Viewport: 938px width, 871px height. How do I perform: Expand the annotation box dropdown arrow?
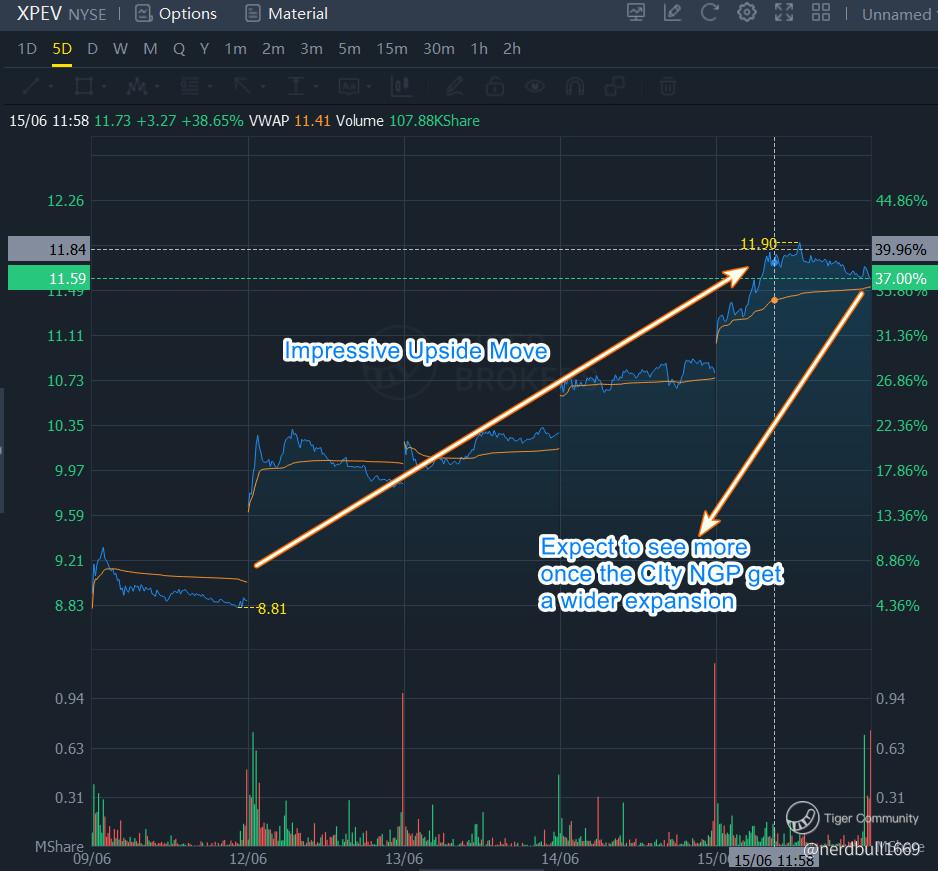369,87
